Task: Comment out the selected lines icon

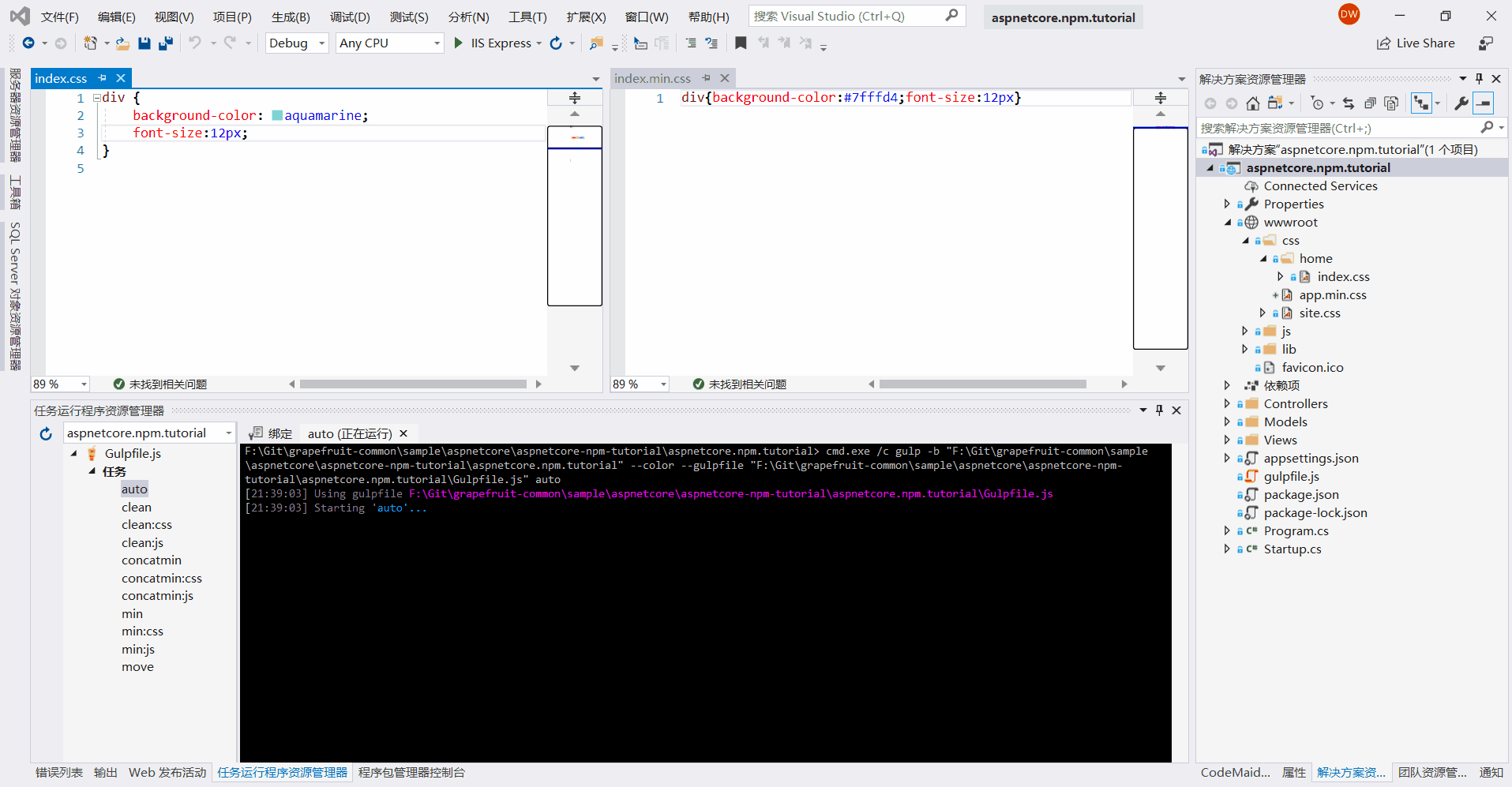Action: 691,43
